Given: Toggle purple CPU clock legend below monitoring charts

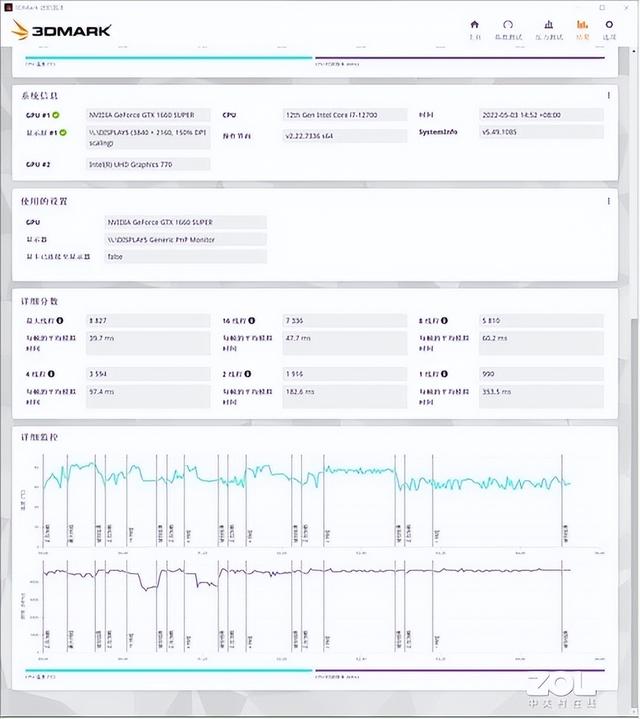Looking at the screenshot, I should 460,672.
